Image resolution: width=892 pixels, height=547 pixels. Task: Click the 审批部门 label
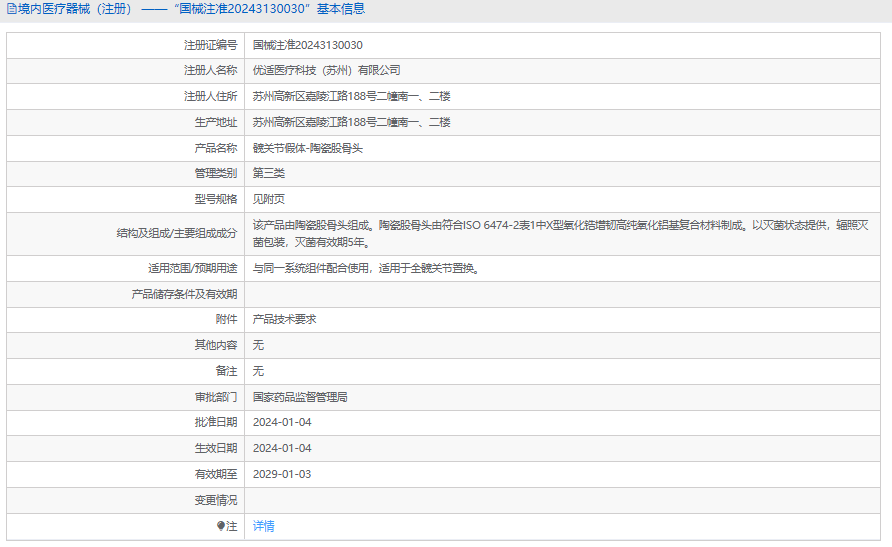coord(216,397)
